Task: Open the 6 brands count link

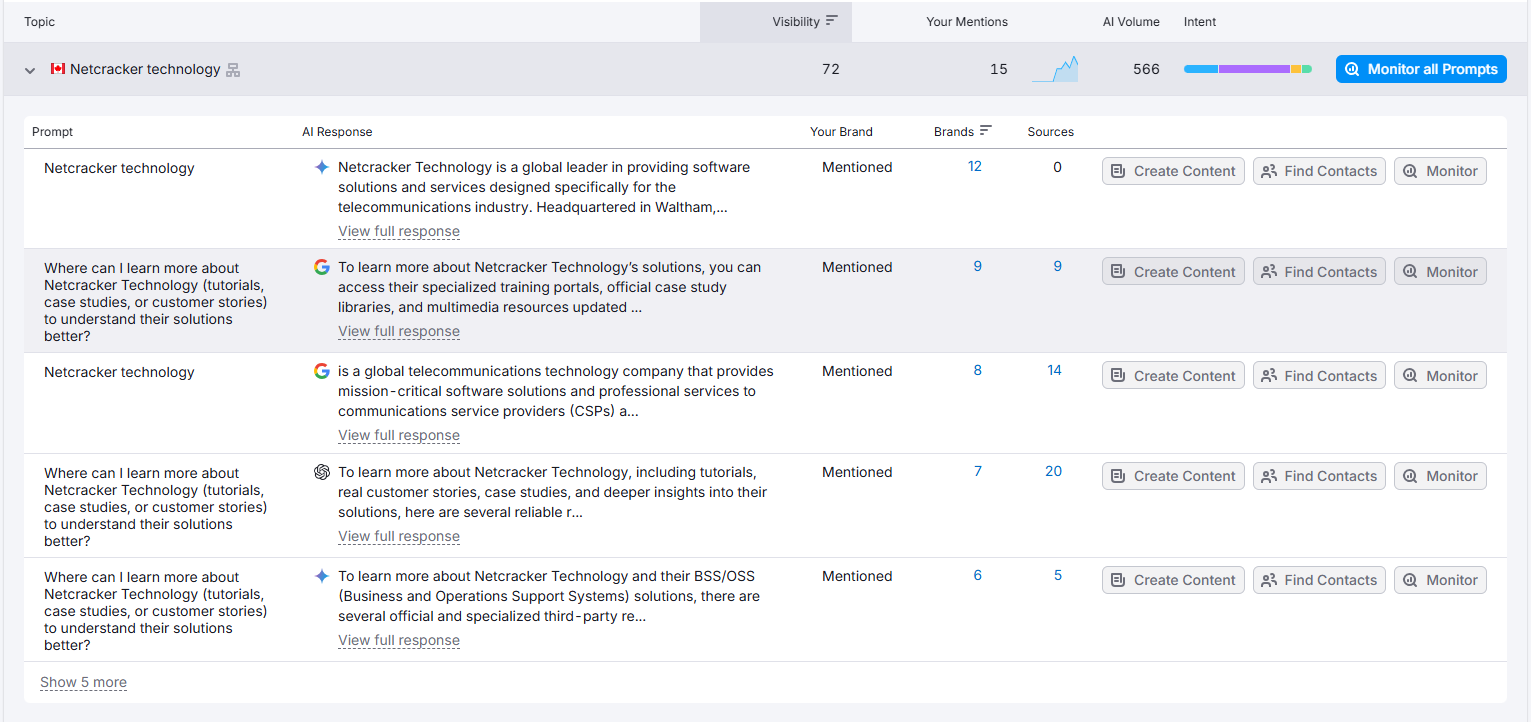Action: point(978,575)
